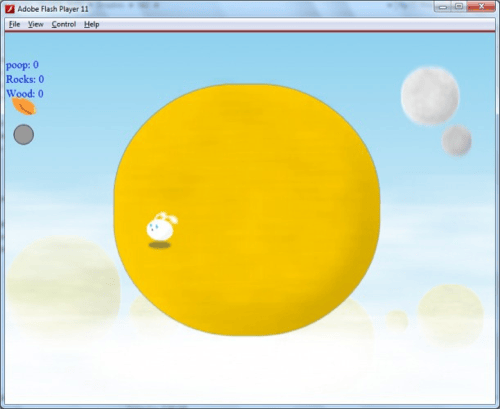Click the faded pale planet at bottom right
Screen dimensions: 500x409
(451, 315)
